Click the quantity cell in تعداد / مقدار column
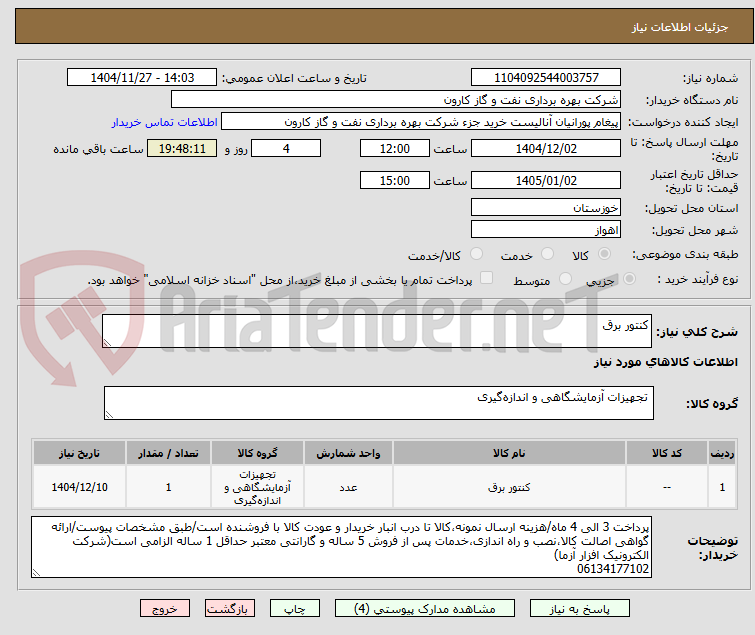755x635 pixels. click(168, 487)
